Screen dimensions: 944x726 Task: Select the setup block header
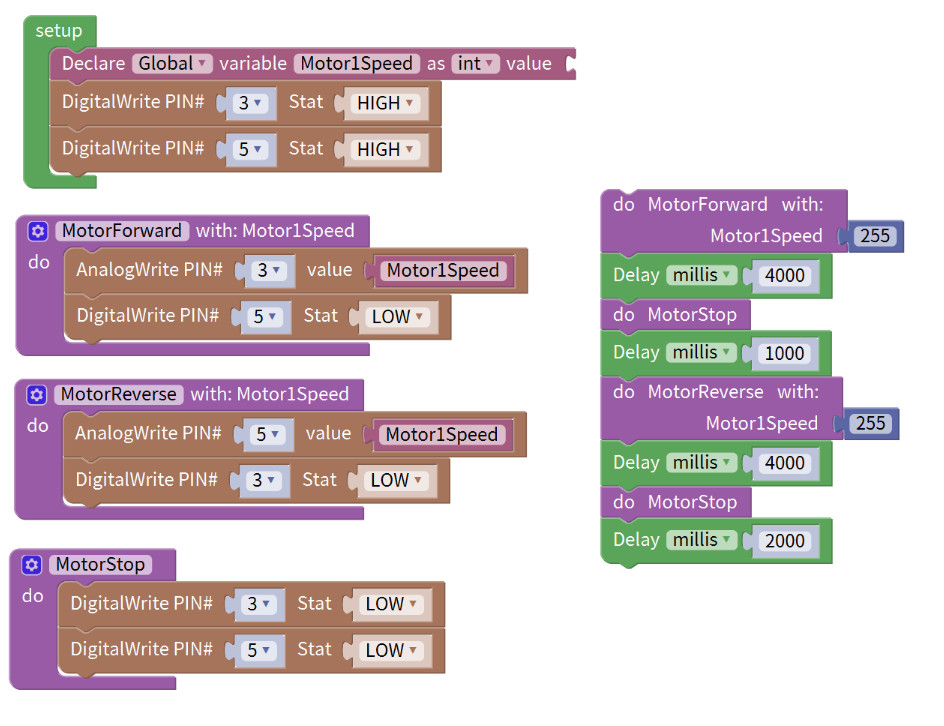click(59, 31)
